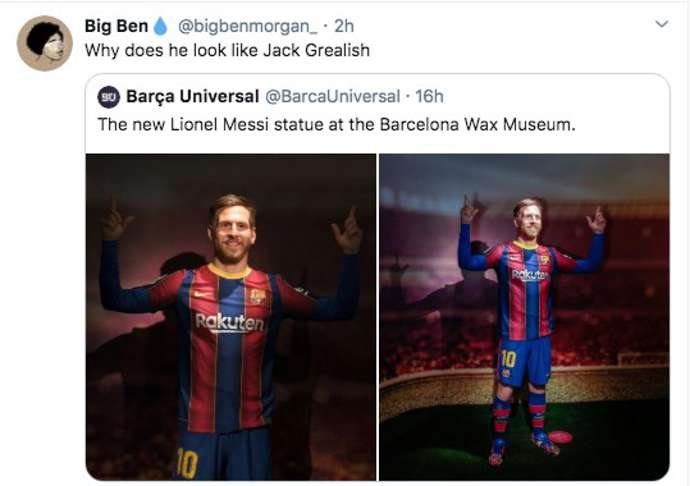
Task: Open the full-body statue photo on the right
Action: click(x=524, y=317)
